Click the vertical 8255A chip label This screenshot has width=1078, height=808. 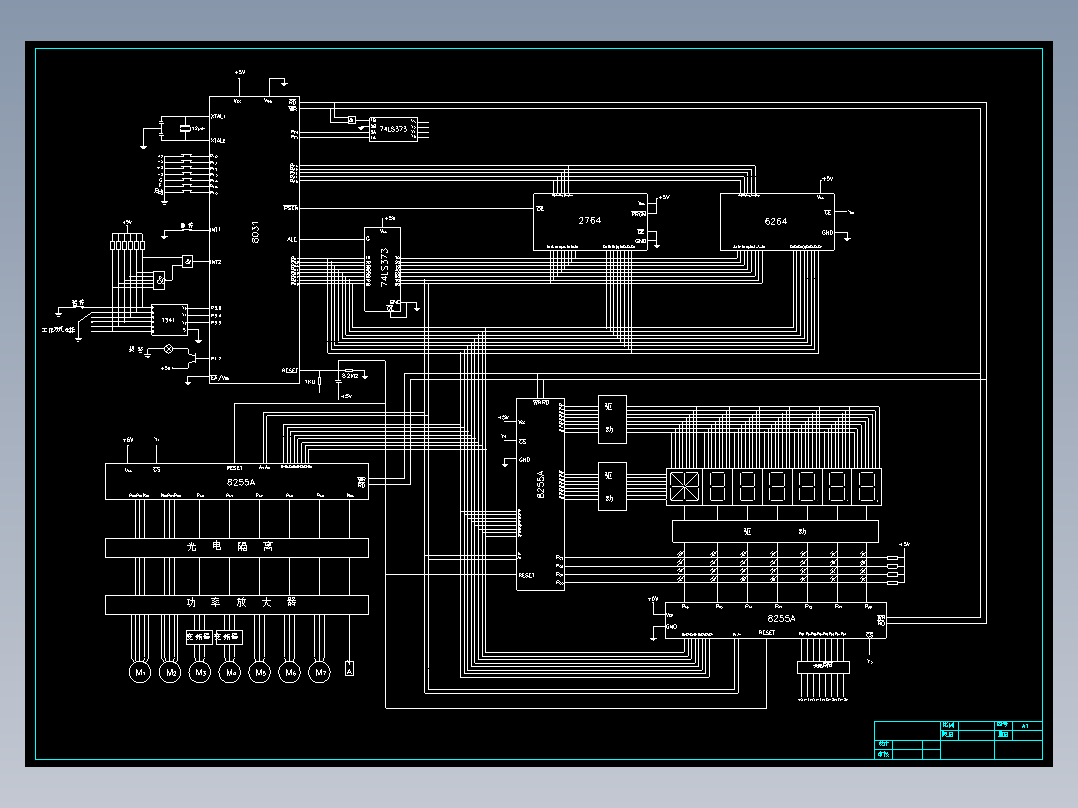[540, 484]
